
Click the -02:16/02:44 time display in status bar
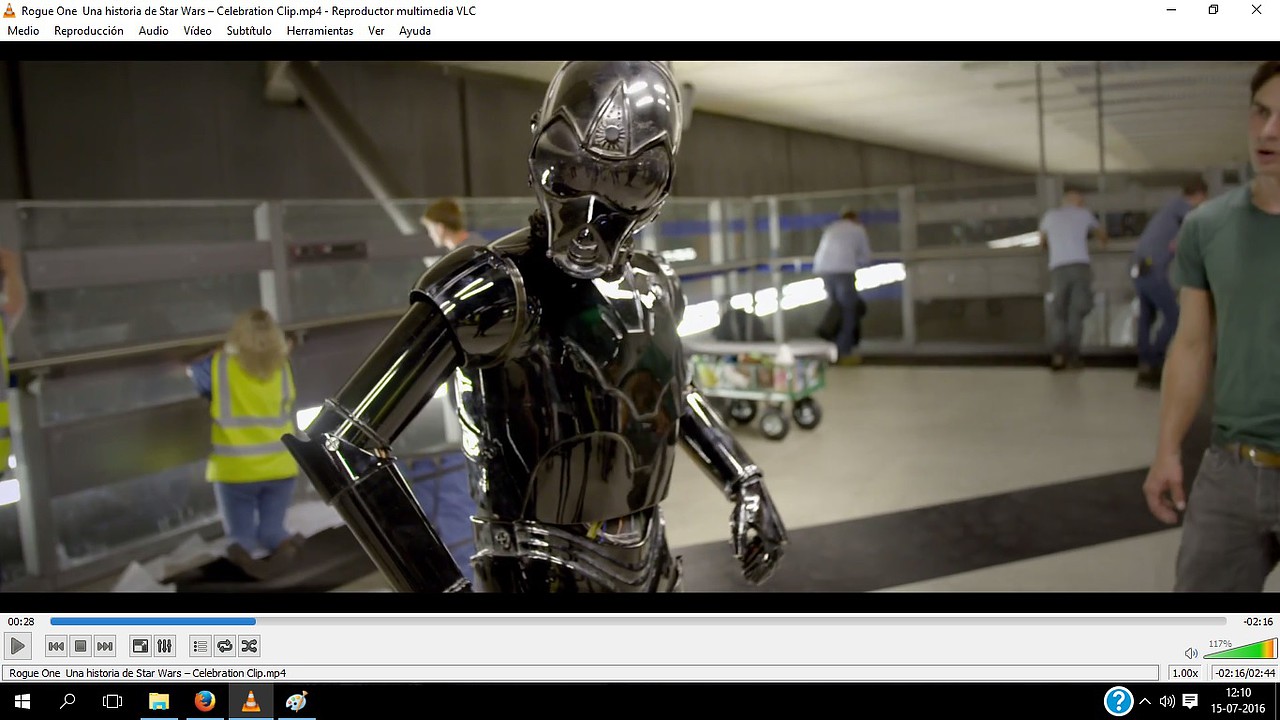1243,673
